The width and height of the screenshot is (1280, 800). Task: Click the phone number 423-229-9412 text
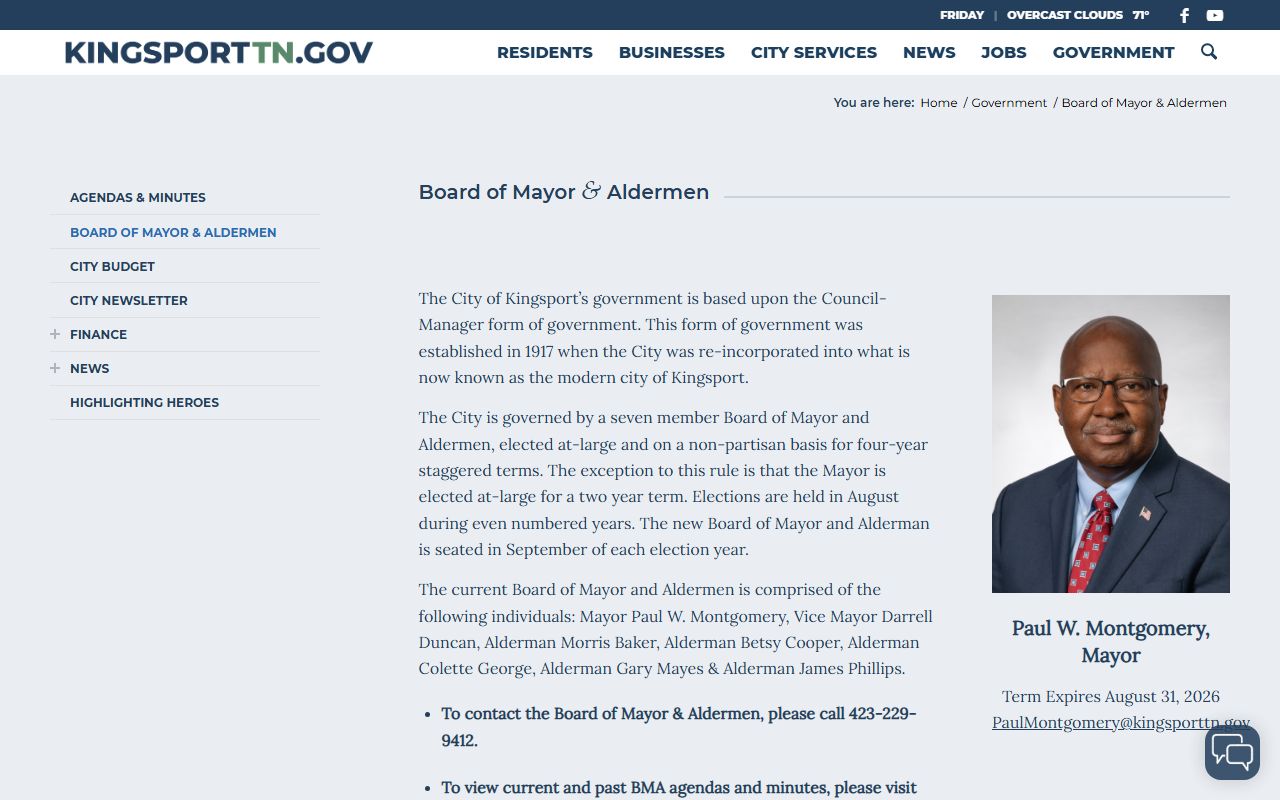(x=679, y=727)
